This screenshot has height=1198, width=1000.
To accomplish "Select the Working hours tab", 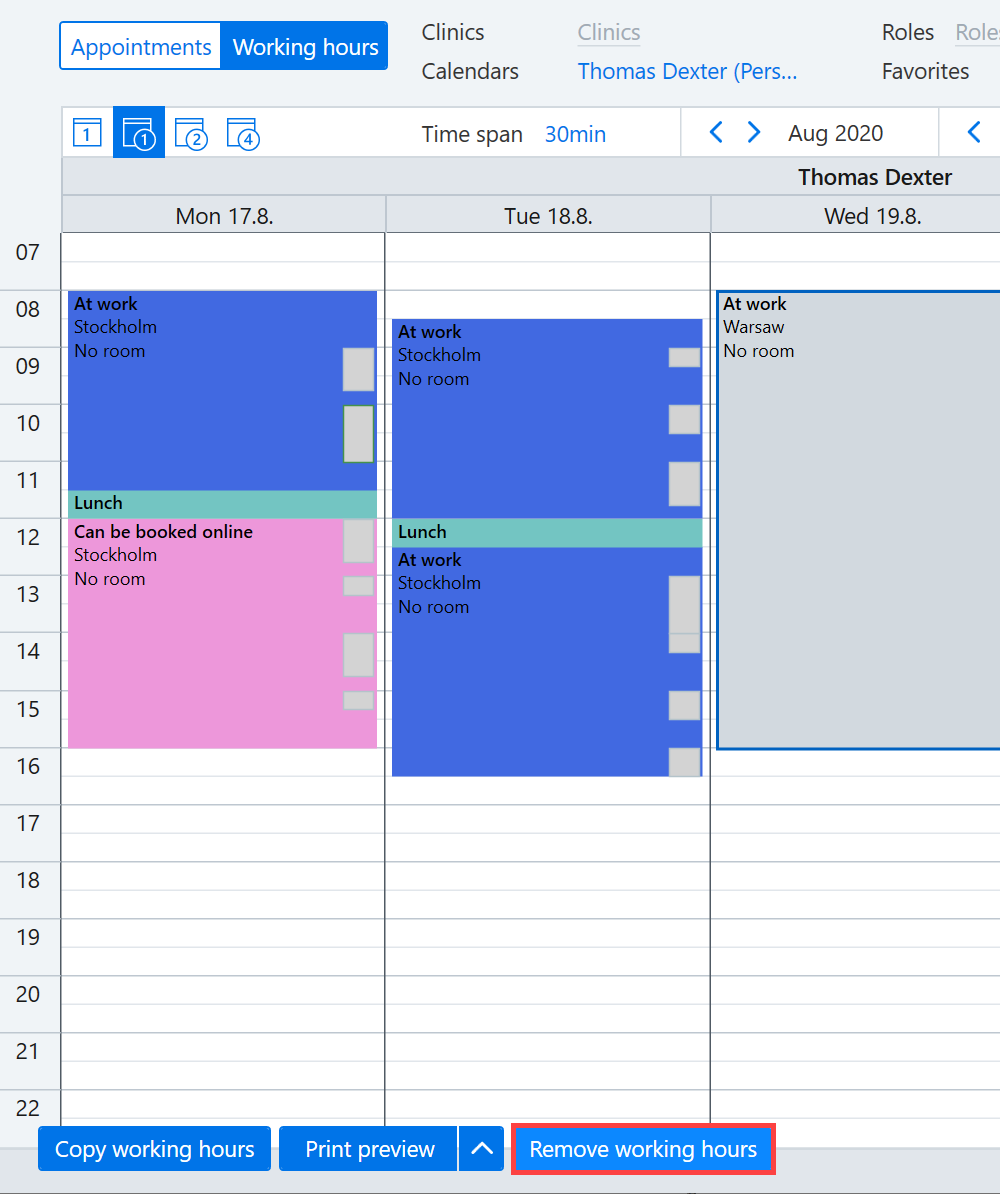I will tap(305, 47).
